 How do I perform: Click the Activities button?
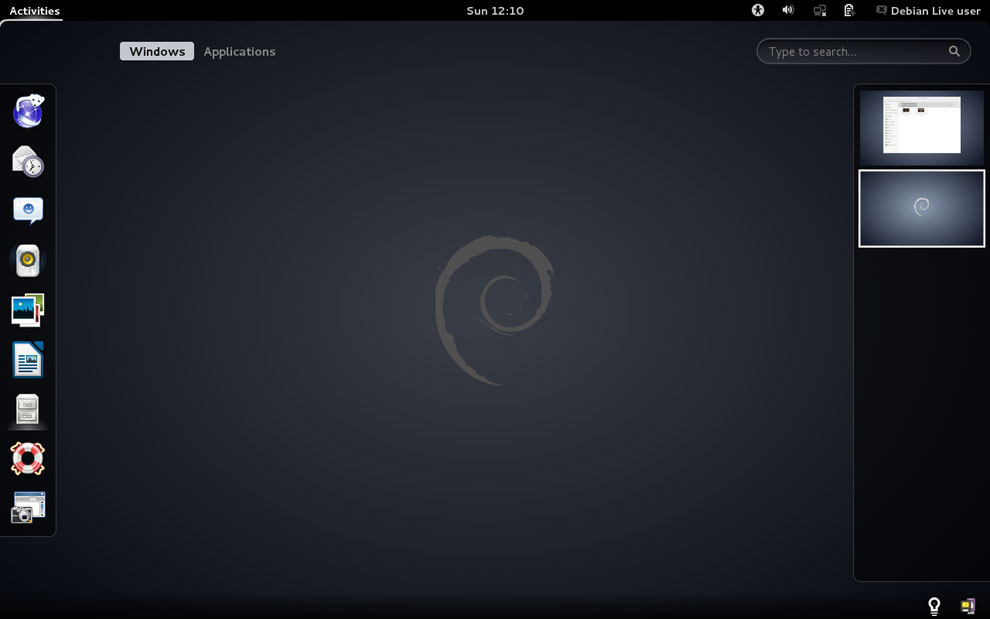point(34,10)
